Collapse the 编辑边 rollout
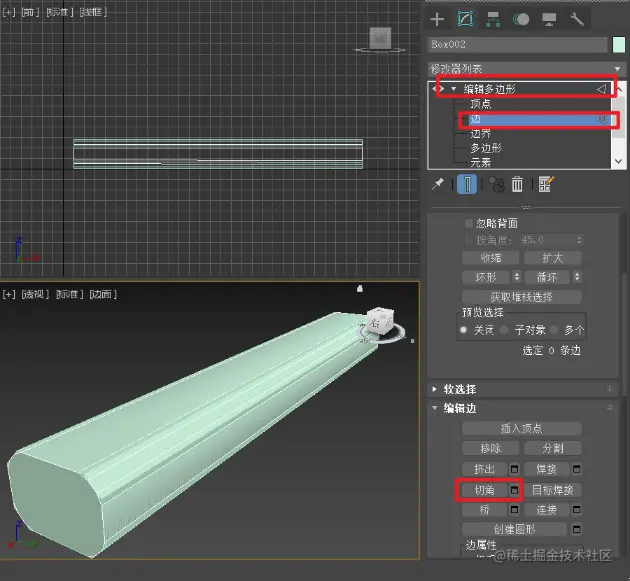The height and width of the screenshot is (581, 630). 434,408
